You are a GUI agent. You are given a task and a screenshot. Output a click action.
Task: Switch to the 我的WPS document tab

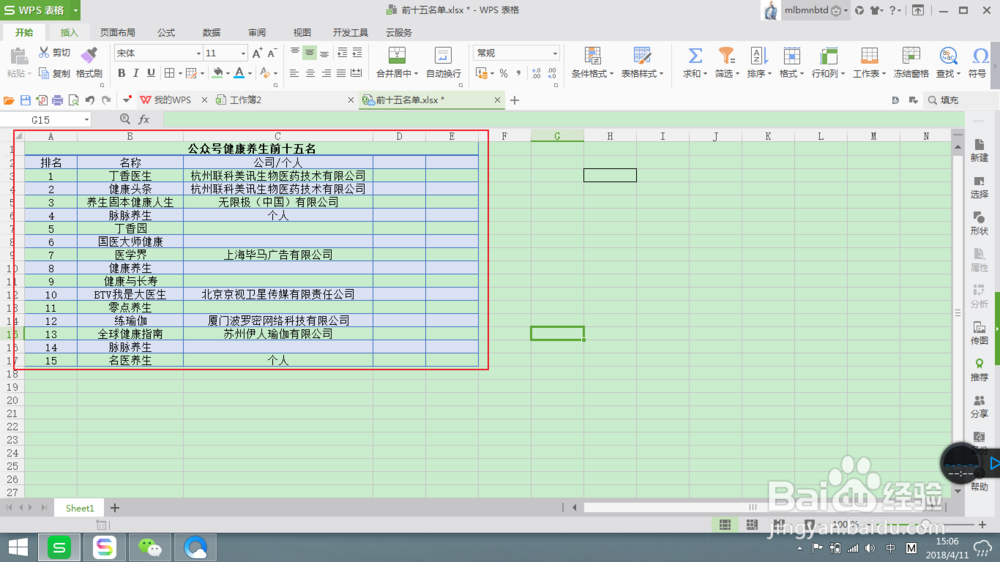tap(172, 100)
